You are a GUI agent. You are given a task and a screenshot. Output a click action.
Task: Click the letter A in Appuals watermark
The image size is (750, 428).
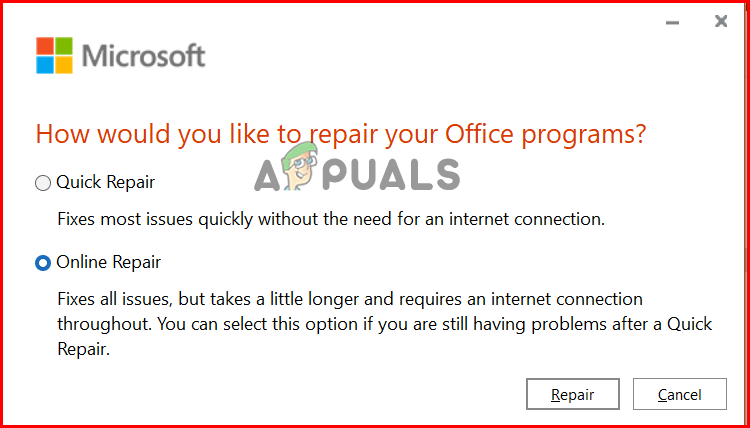267,176
